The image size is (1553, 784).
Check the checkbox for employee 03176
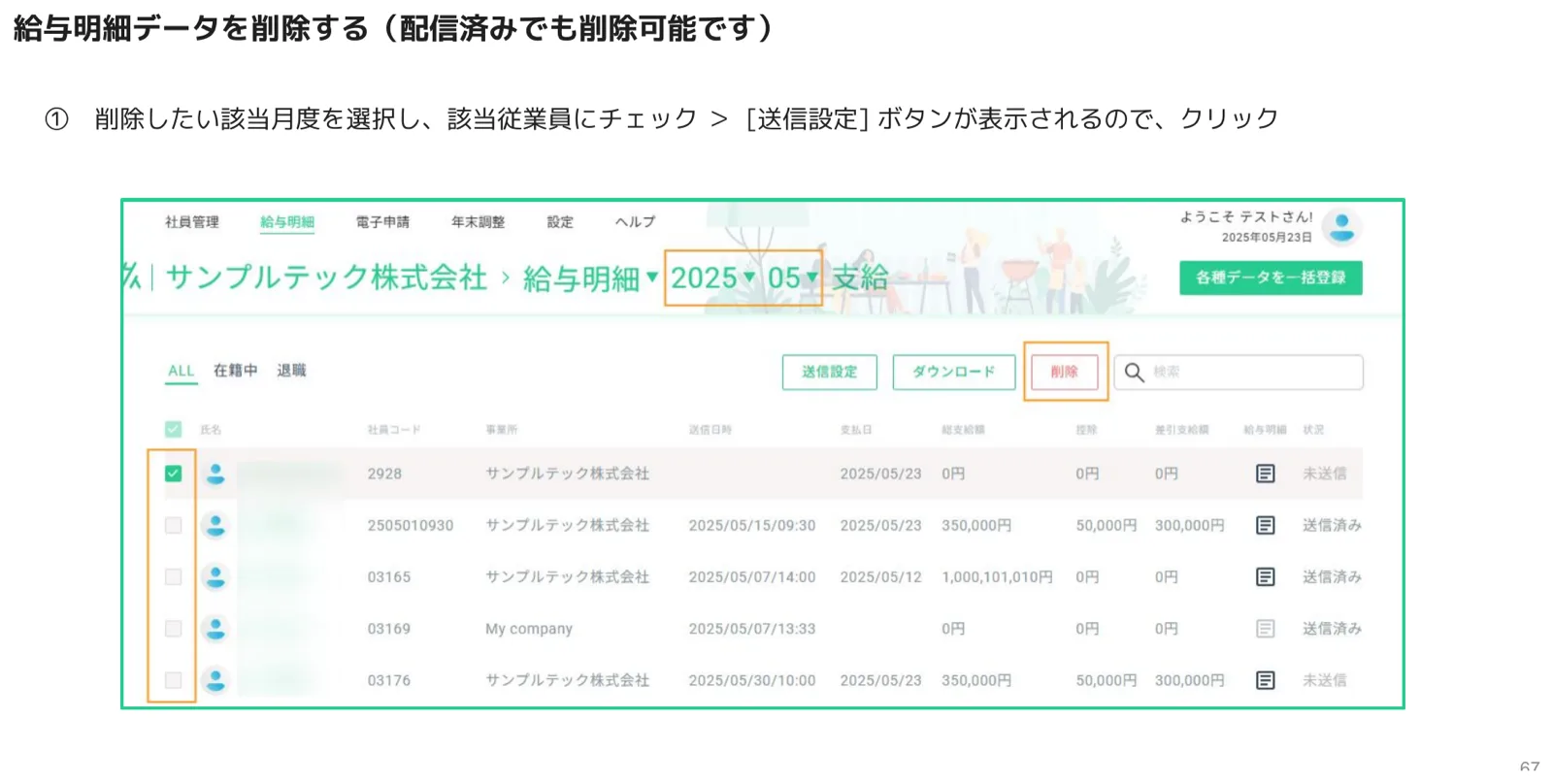pos(173,680)
